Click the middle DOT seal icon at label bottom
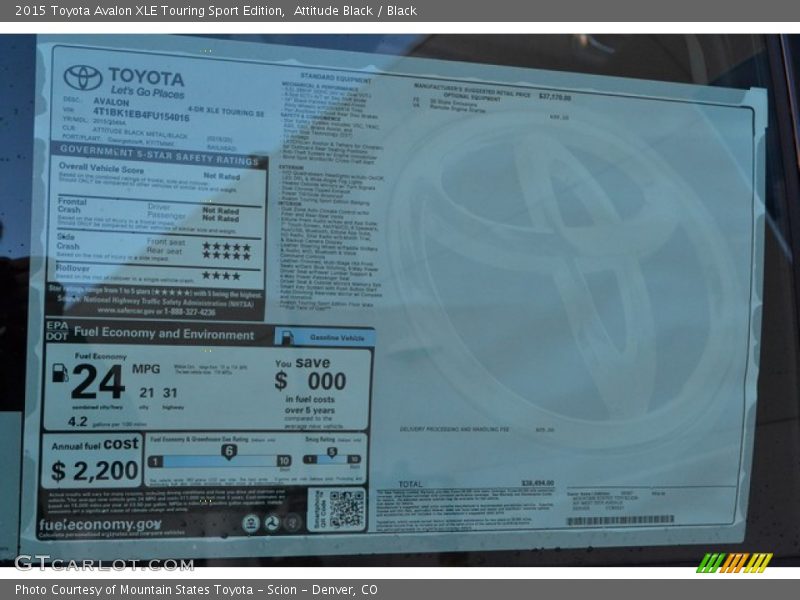 (271, 523)
